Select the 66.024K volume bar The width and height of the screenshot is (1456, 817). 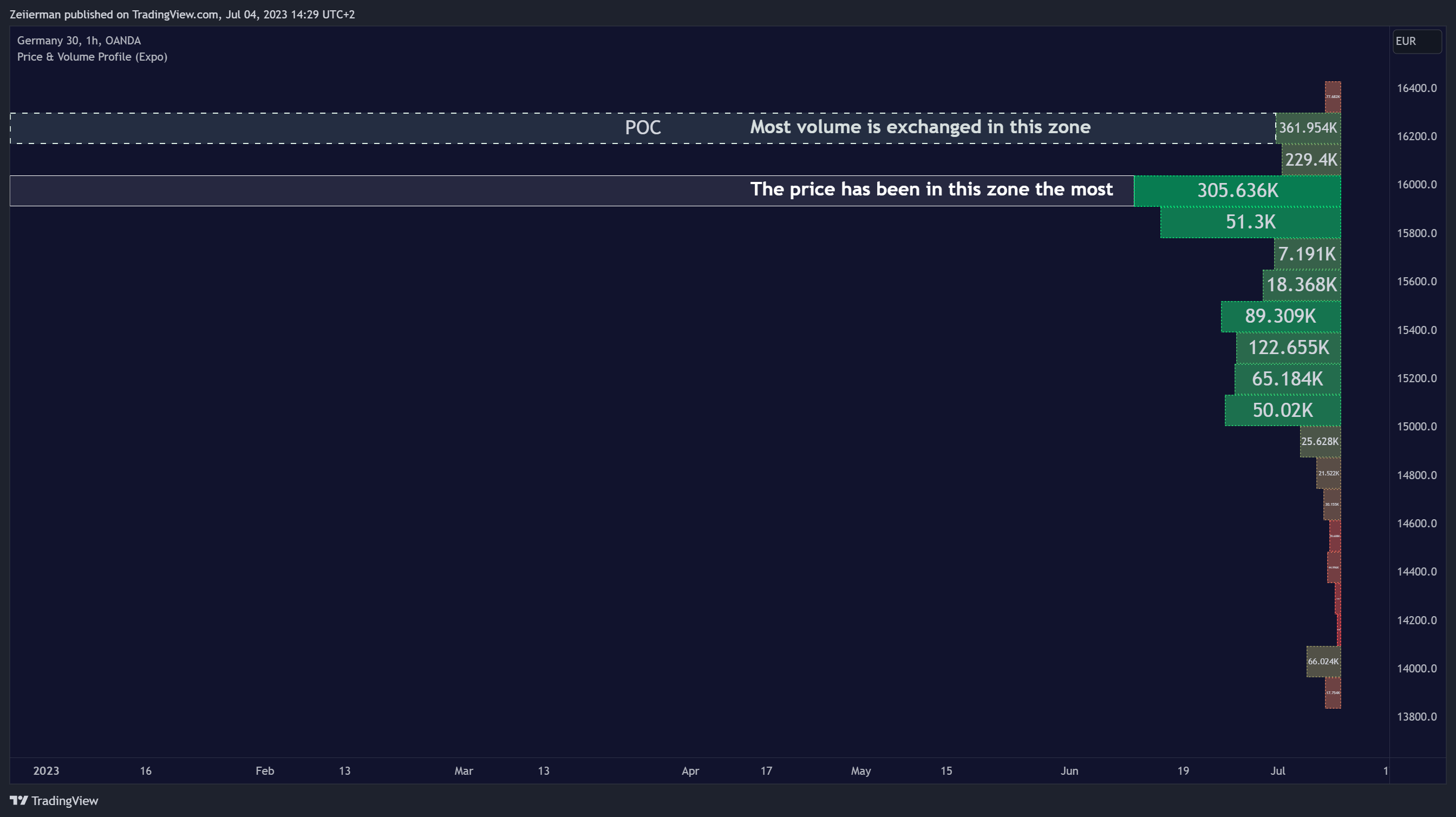1323,662
